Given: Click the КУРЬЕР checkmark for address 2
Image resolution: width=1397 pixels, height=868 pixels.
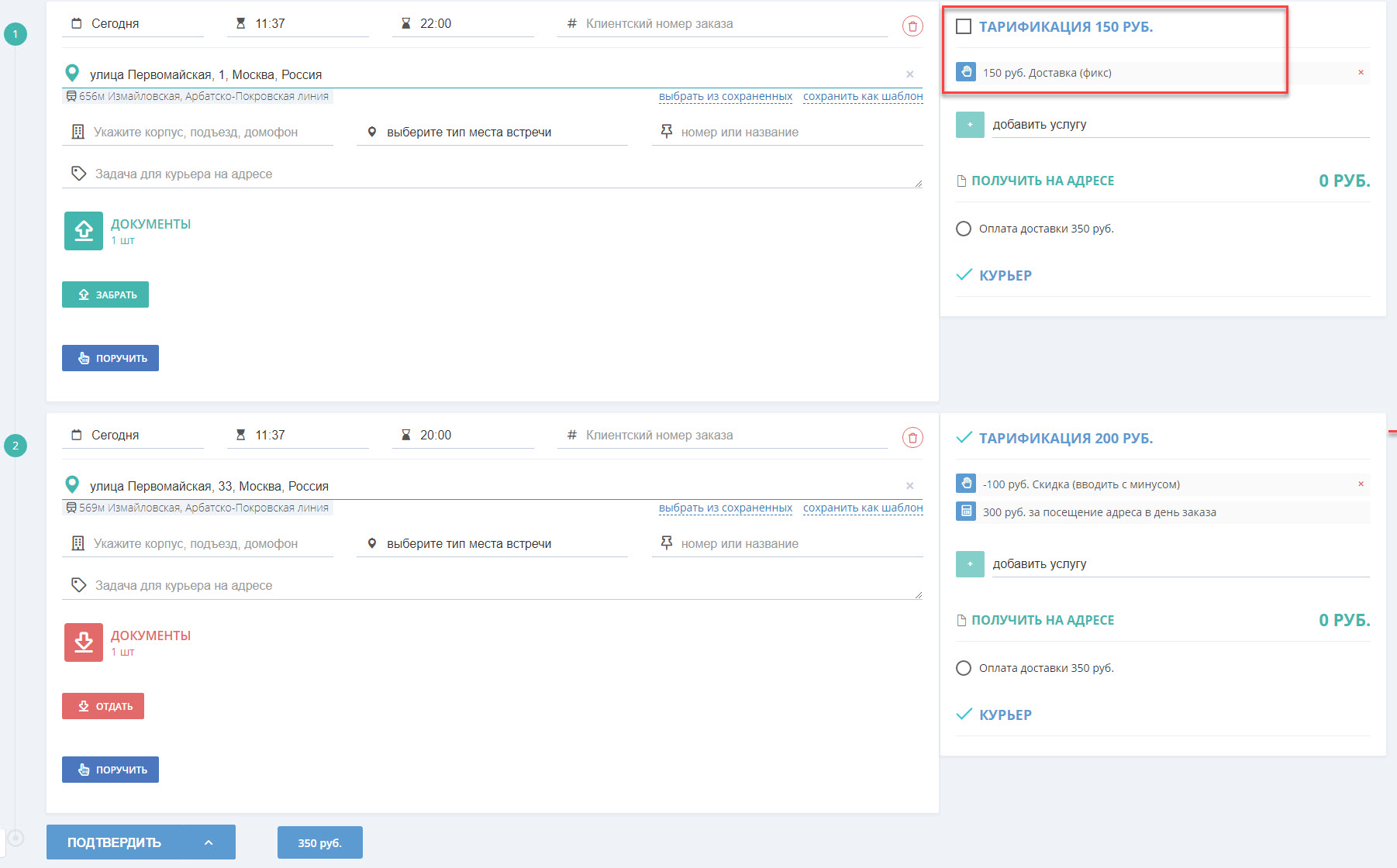Looking at the screenshot, I should pyautogui.click(x=964, y=715).
